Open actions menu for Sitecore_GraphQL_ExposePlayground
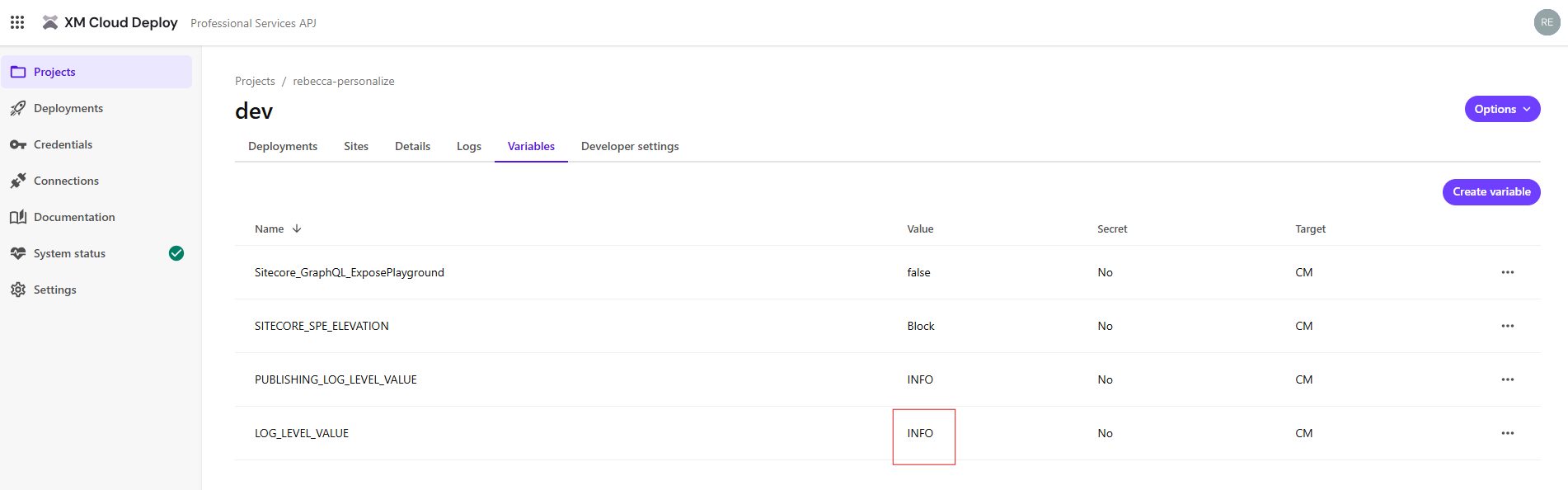 pyautogui.click(x=1507, y=272)
